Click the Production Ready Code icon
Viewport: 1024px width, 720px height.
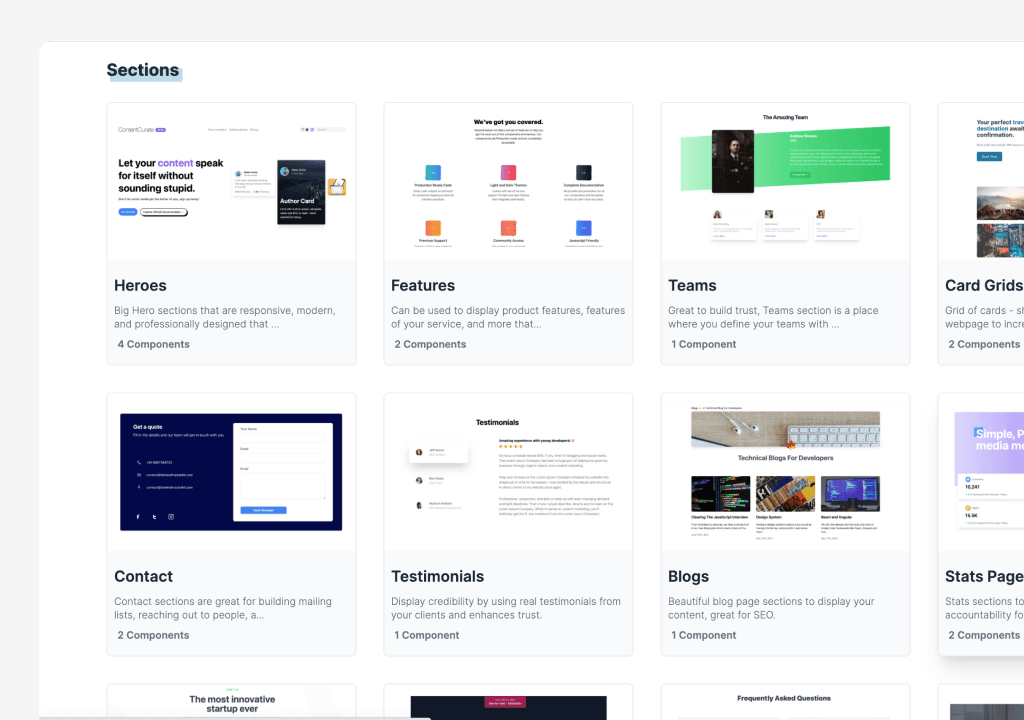click(x=432, y=173)
